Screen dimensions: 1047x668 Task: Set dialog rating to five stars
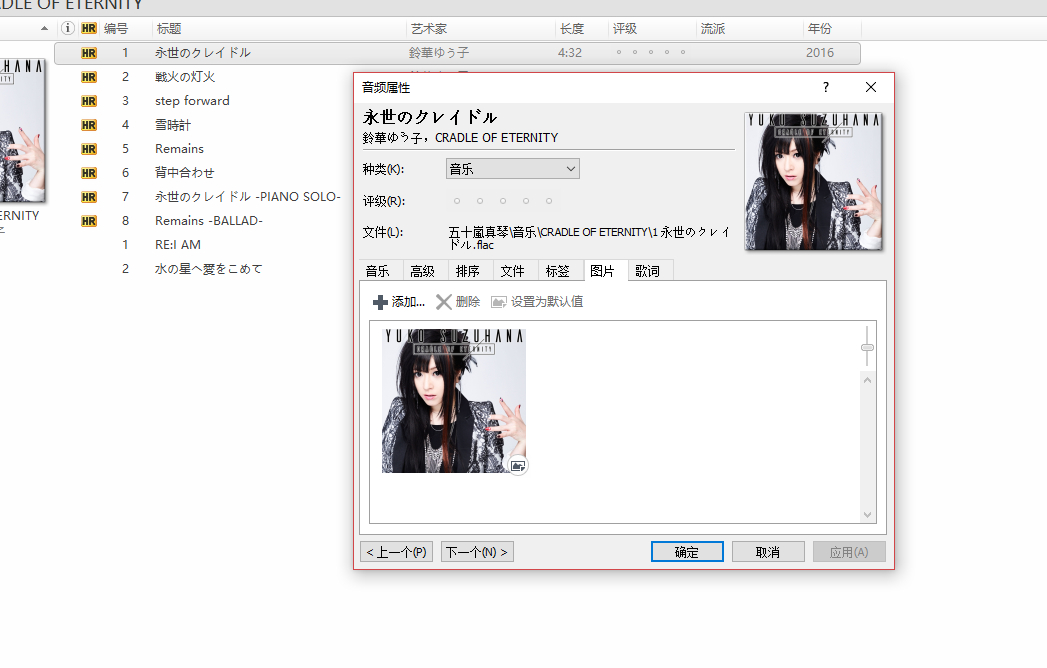click(x=549, y=201)
